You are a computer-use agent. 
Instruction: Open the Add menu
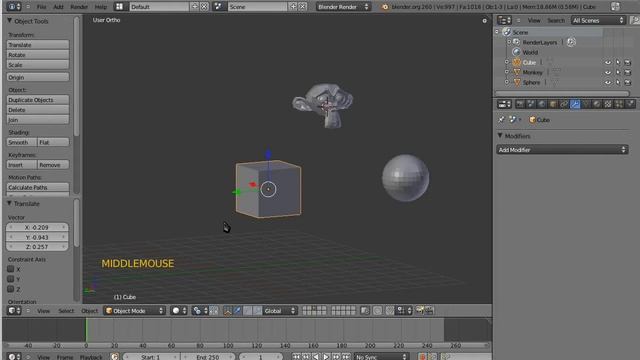point(58,7)
